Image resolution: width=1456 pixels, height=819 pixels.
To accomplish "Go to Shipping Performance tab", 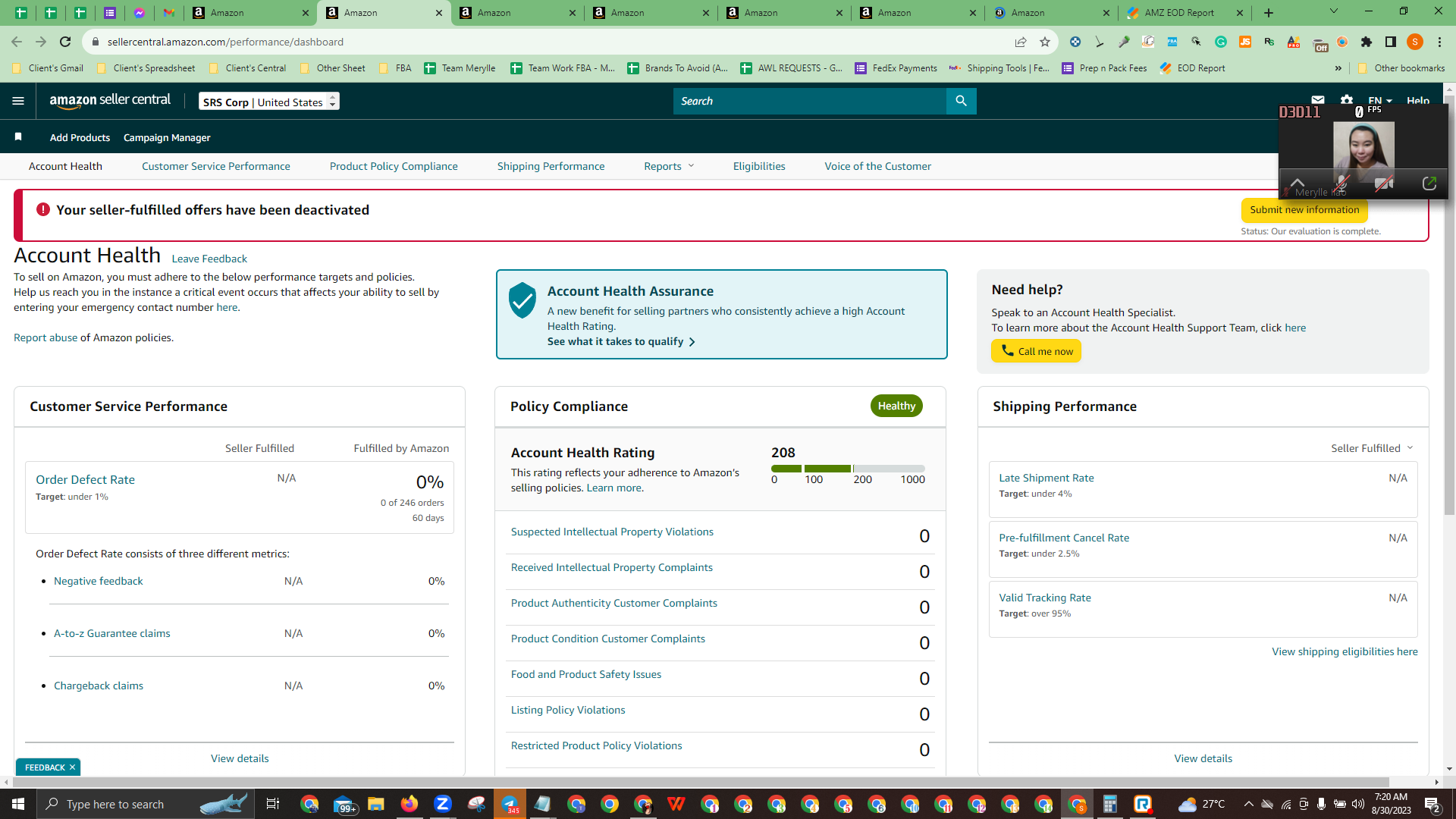I will click(551, 166).
